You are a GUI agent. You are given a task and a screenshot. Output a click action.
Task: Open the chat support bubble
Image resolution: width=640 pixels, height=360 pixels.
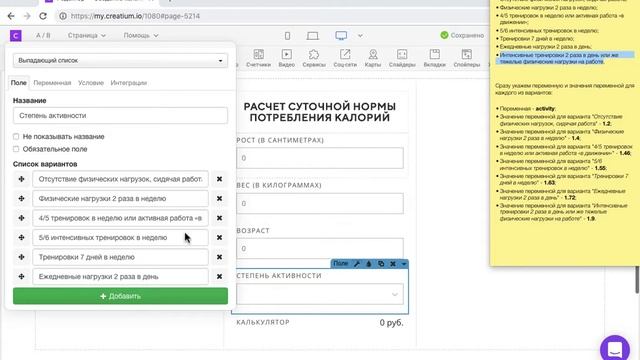[615, 348]
